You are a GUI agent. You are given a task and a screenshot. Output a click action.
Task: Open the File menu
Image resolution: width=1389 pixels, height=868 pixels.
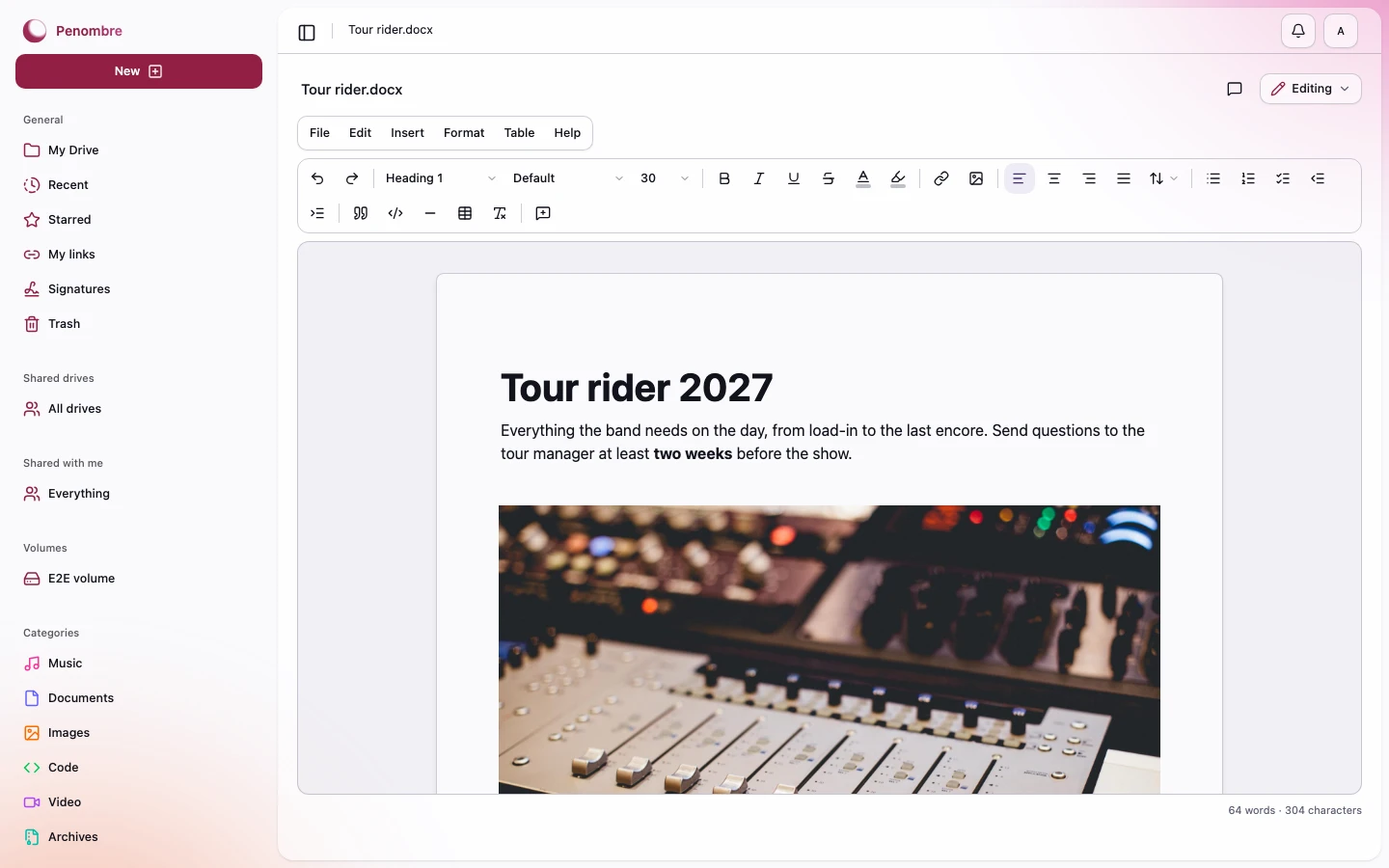coord(319,133)
